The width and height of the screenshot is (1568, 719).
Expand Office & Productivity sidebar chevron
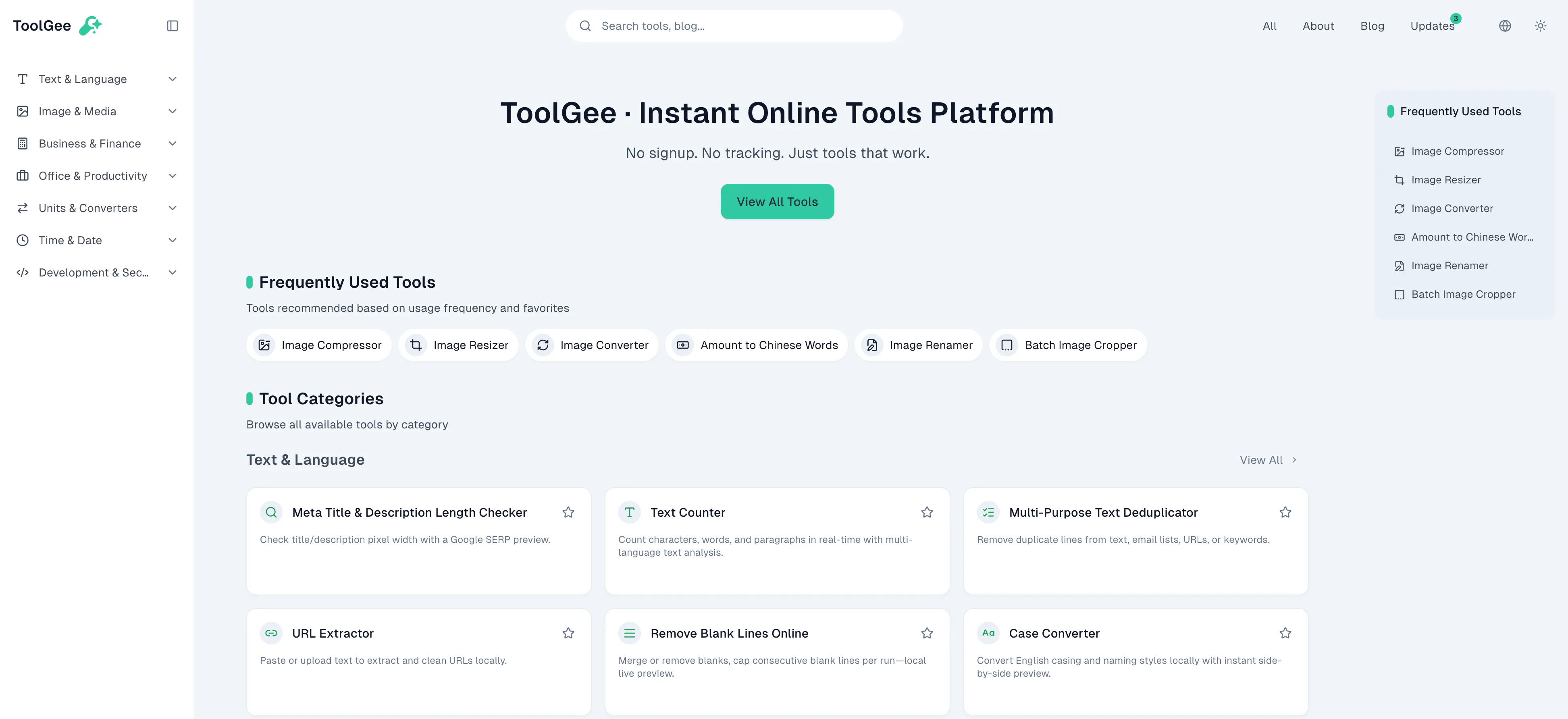point(172,176)
